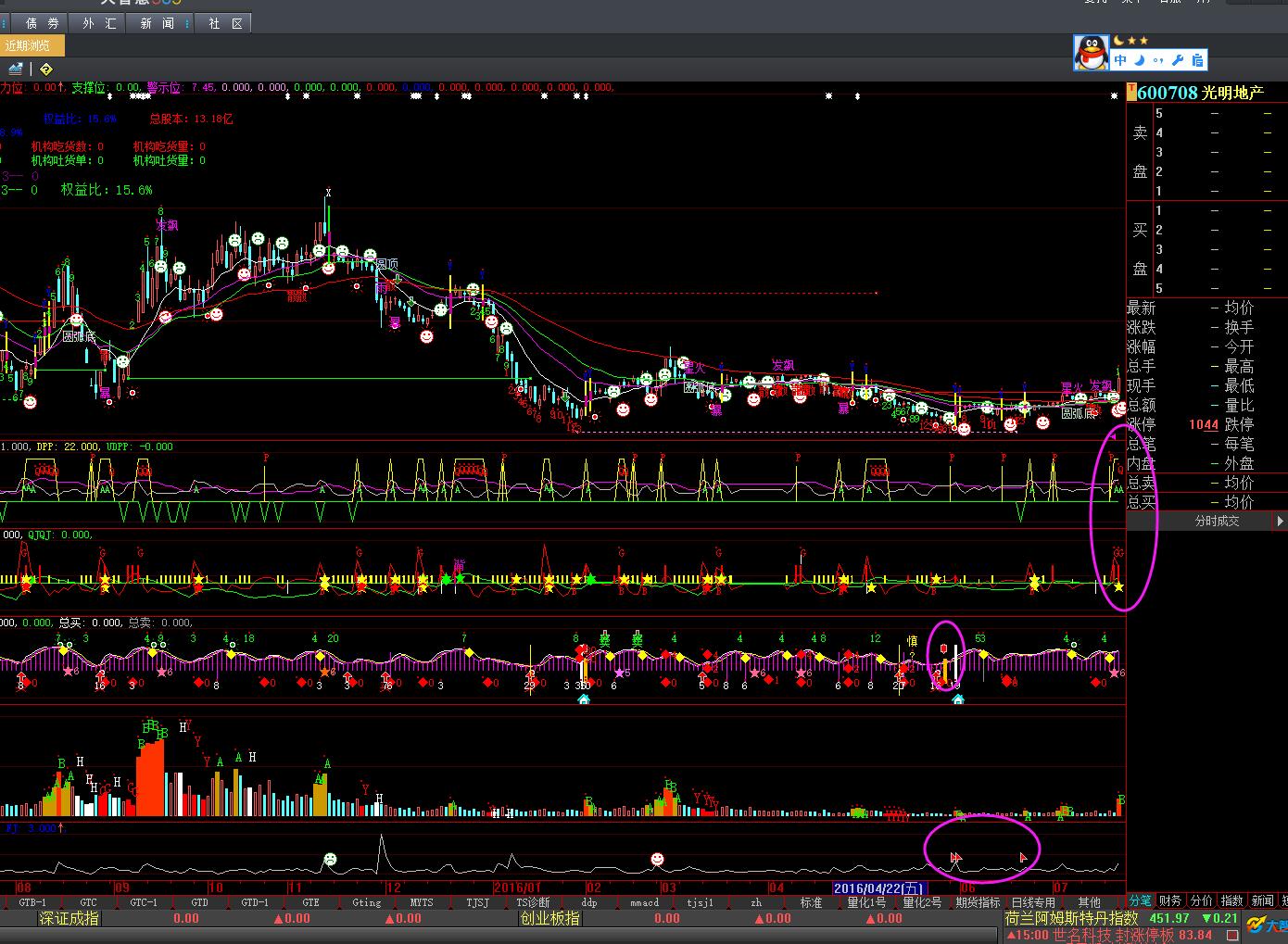This screenshot has height=944, width=1288.
Task: Click the 2016/04/22 date marker on timeline
Action: pyautogui.click(x=880, y=888)
